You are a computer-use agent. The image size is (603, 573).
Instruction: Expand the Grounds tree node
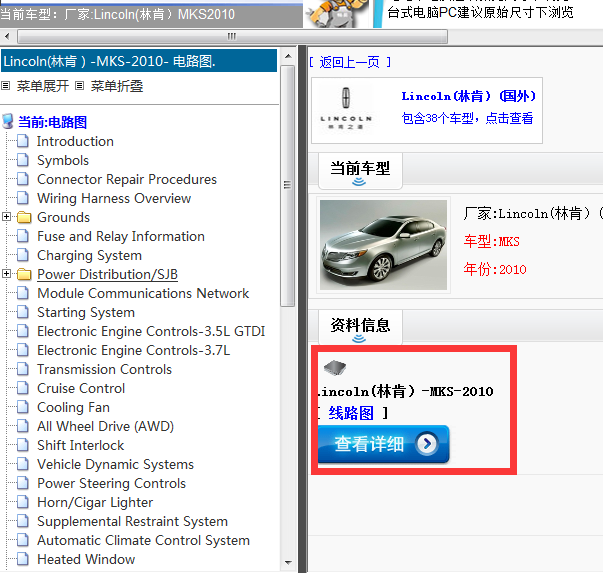click(6, 217)
